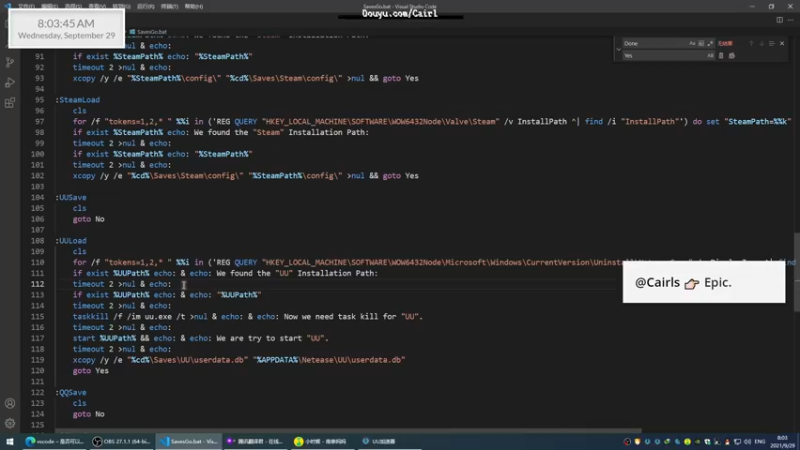Switch to OBS 27.1.1 in the taskbar
The height and width of the screenshot is (450, 800).
[x=121, y=441]
